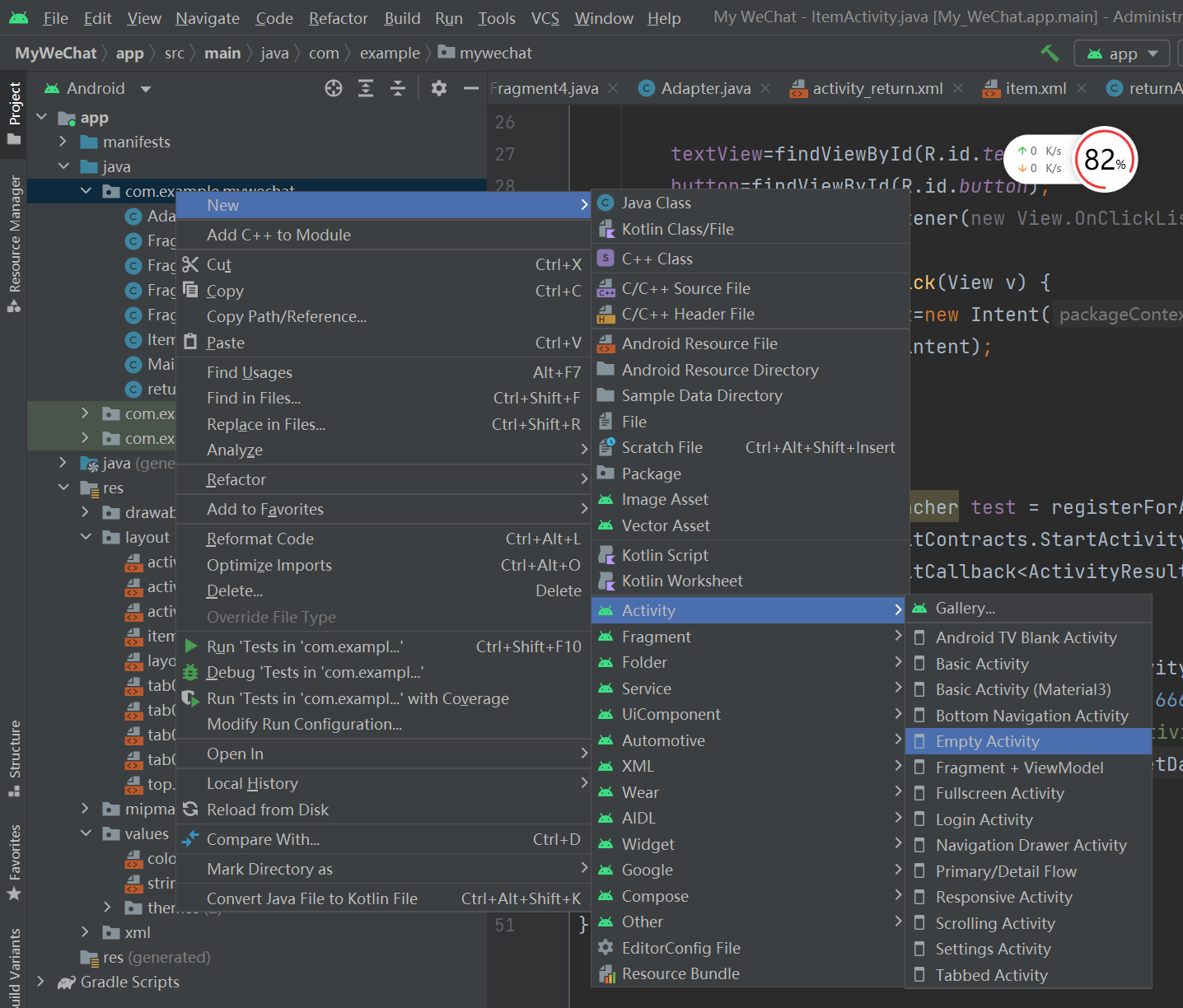This screenshot has width=1183, height=1008.
Task: Open Project panel settings gear
Action: (x=439, y=88)
